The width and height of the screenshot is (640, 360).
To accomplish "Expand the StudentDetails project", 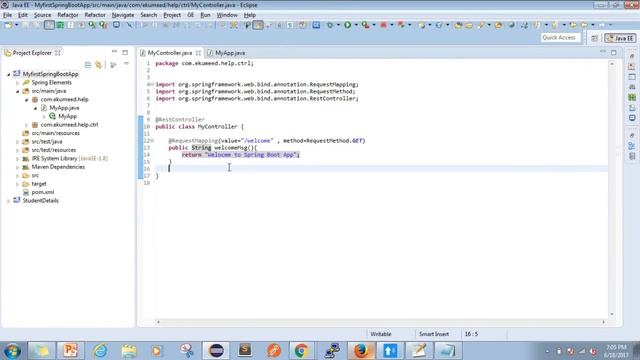I will tap(9, 201).
